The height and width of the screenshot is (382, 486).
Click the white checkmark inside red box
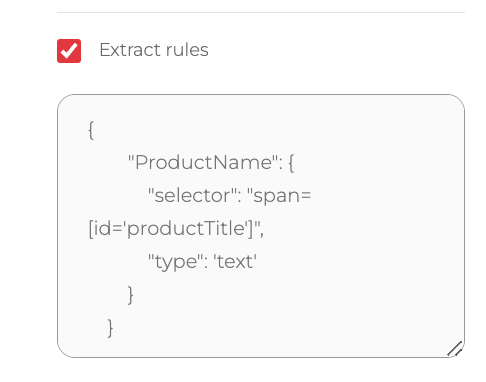click(x=69, y=51)
